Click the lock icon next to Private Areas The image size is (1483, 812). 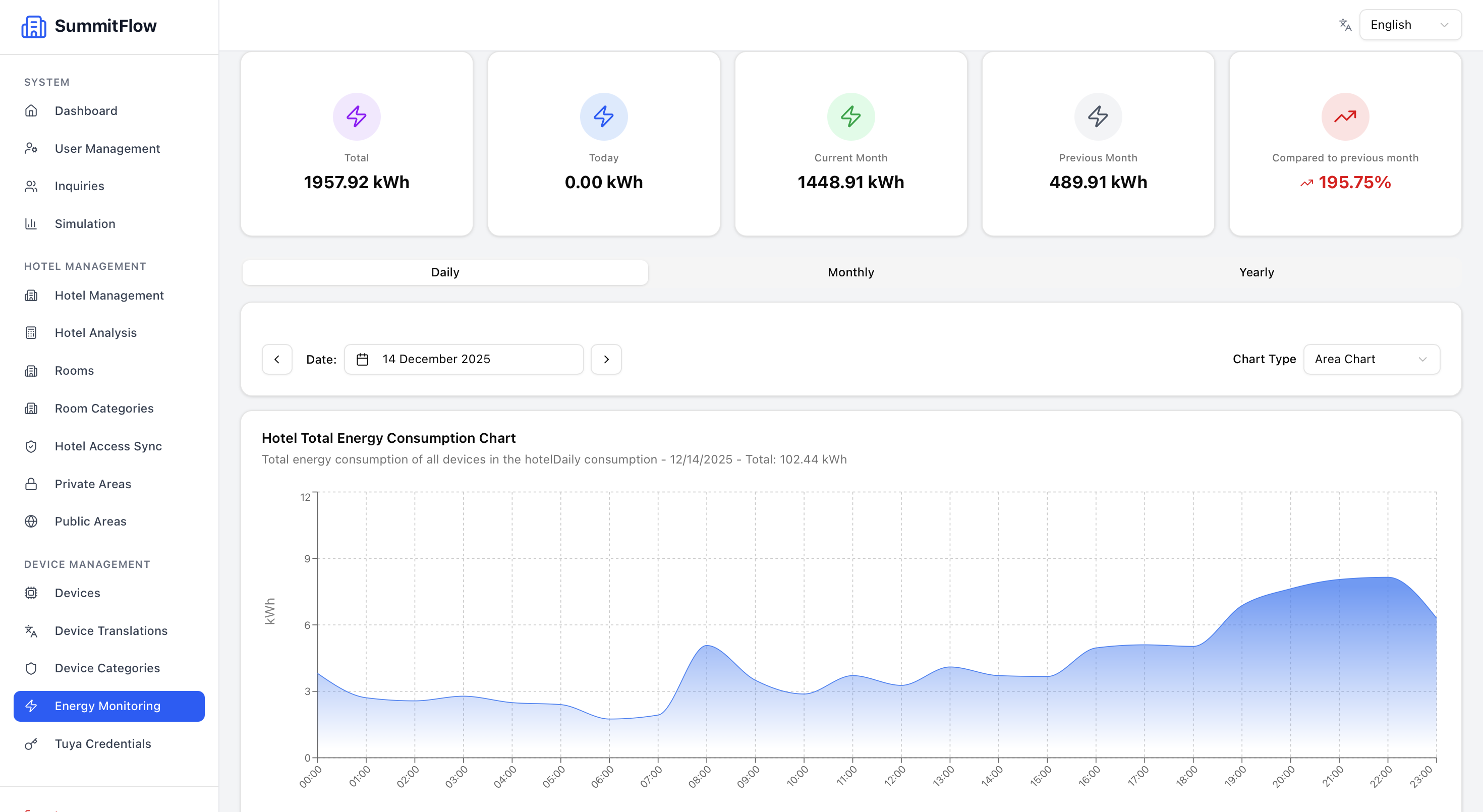tap(31, 484)
